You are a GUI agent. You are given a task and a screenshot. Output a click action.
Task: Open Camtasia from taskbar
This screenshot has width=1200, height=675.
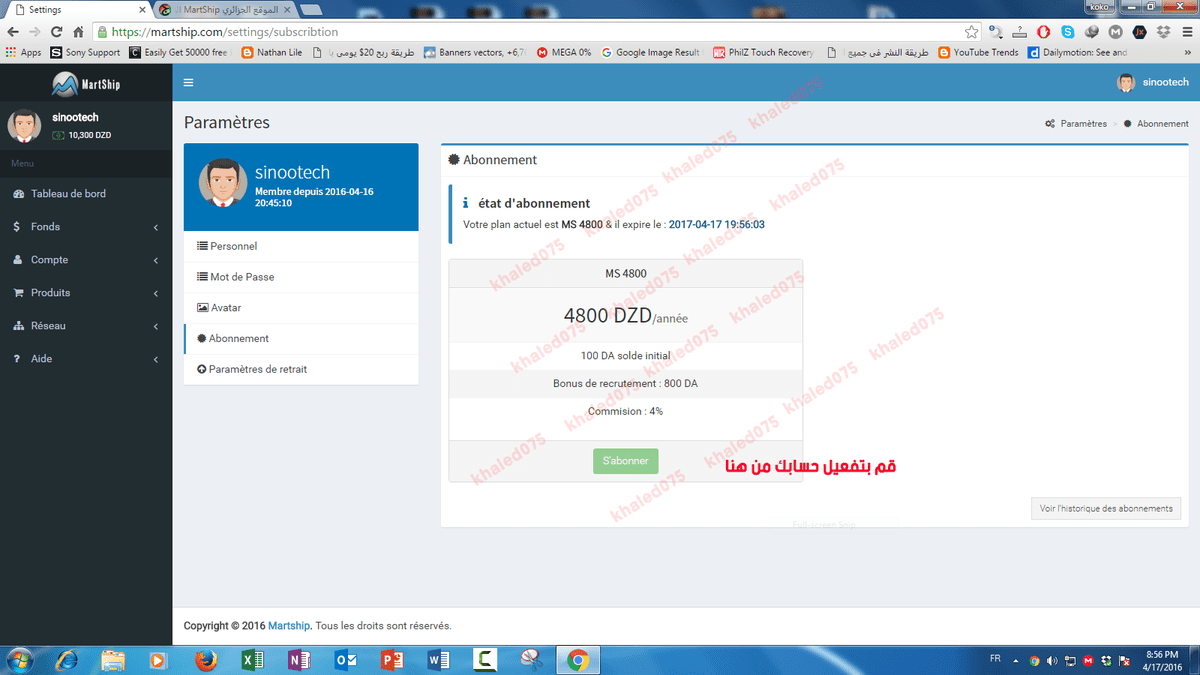pyautogui.click(x=485, y=660)
